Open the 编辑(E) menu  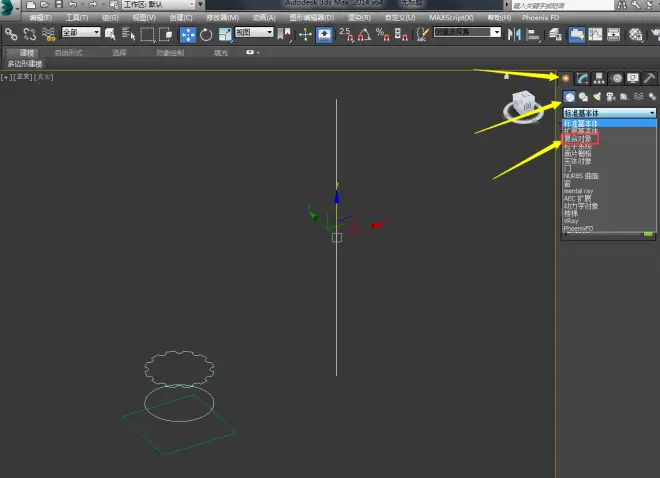(x=40, y=18)
